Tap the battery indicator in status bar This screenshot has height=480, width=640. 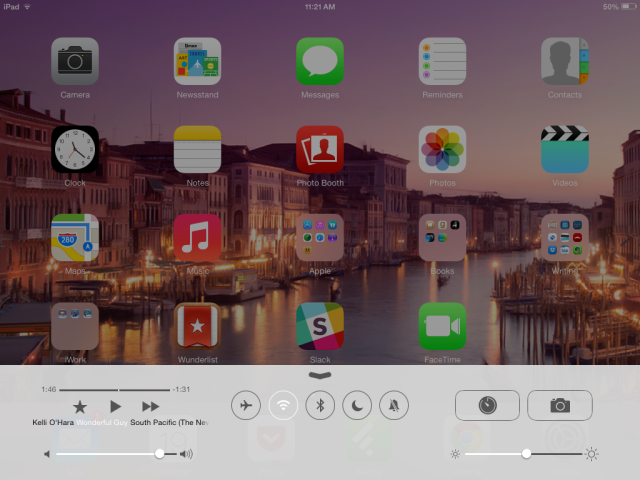click(x=628, y=7)
